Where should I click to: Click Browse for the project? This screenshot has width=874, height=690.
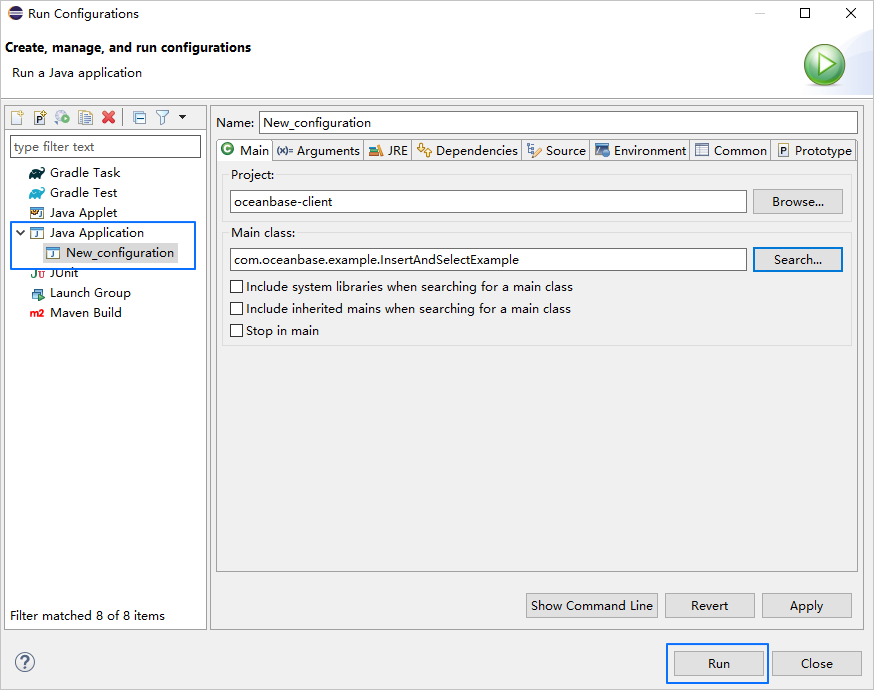(797, 202)
